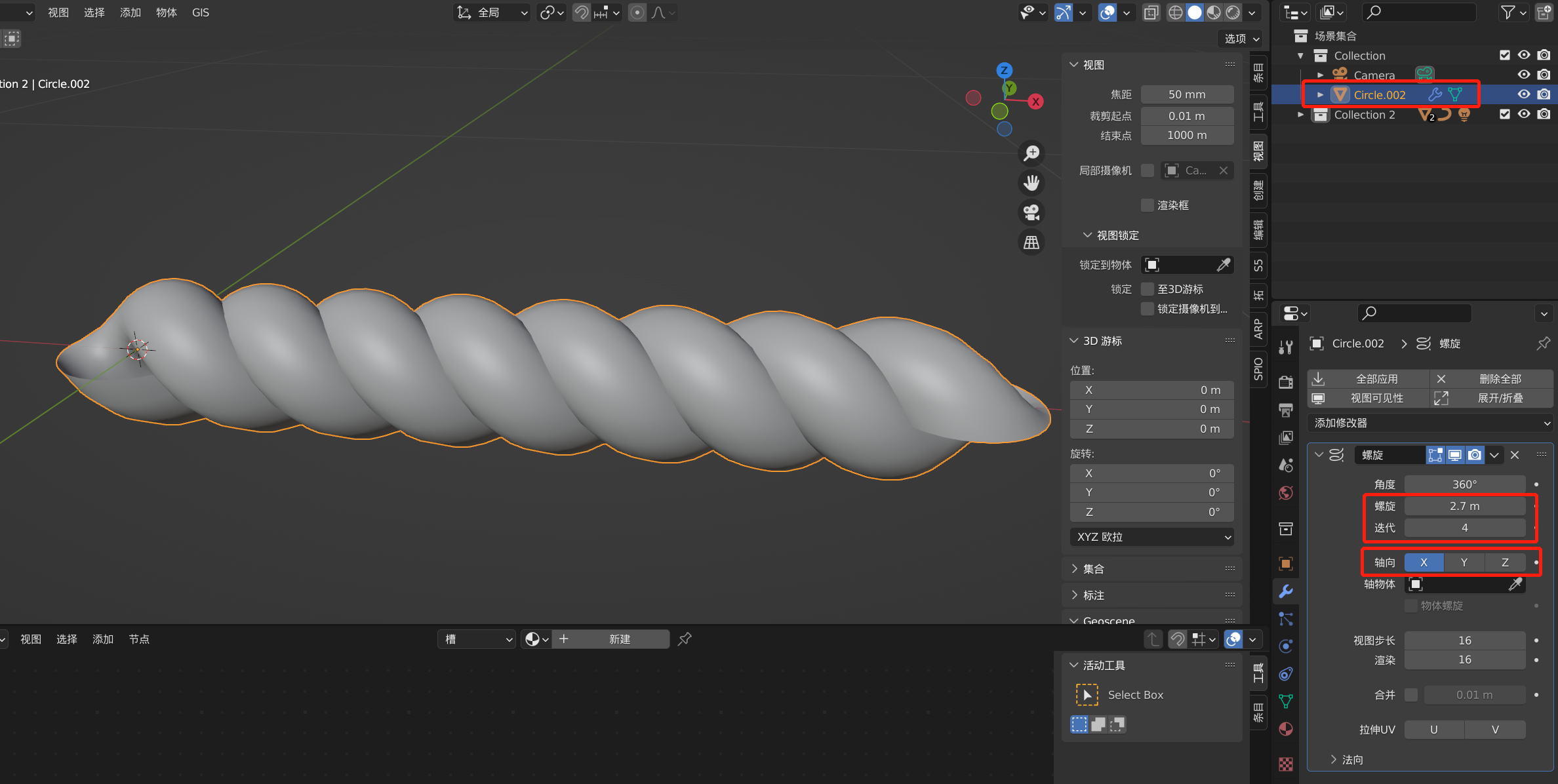1558x784 pixels.
Task: Expand the 集合 panel
Action: (x=1093, y=569)
